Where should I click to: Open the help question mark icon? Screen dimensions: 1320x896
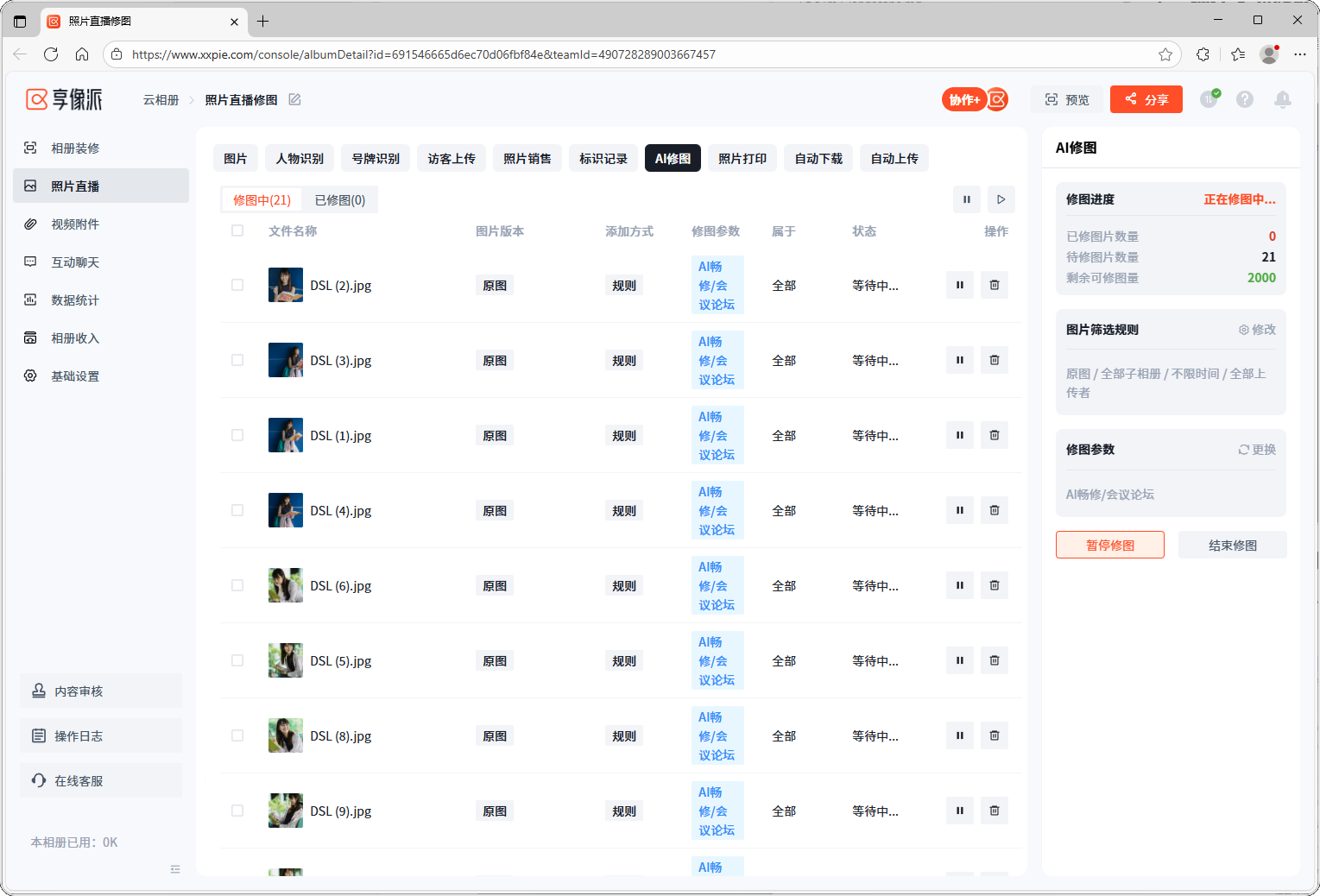1244,100
